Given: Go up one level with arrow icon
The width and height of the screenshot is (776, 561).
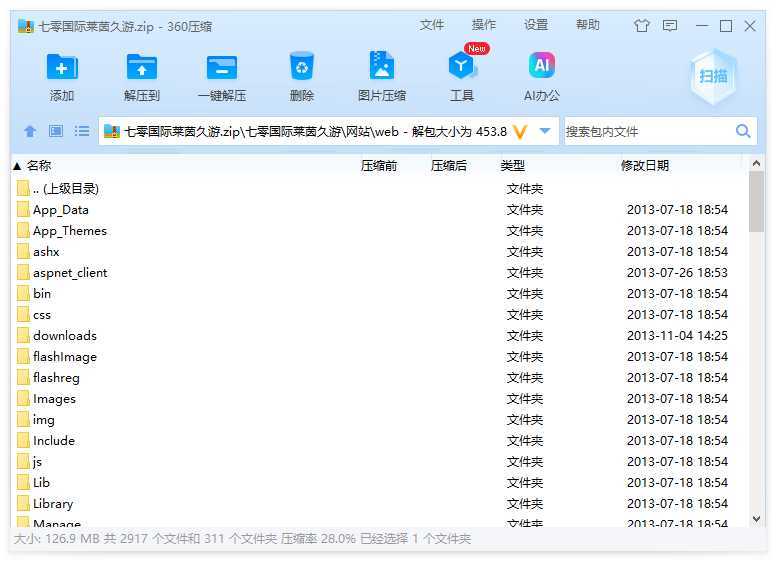Looking at the screenshot, I should click(x=30, y=131).
